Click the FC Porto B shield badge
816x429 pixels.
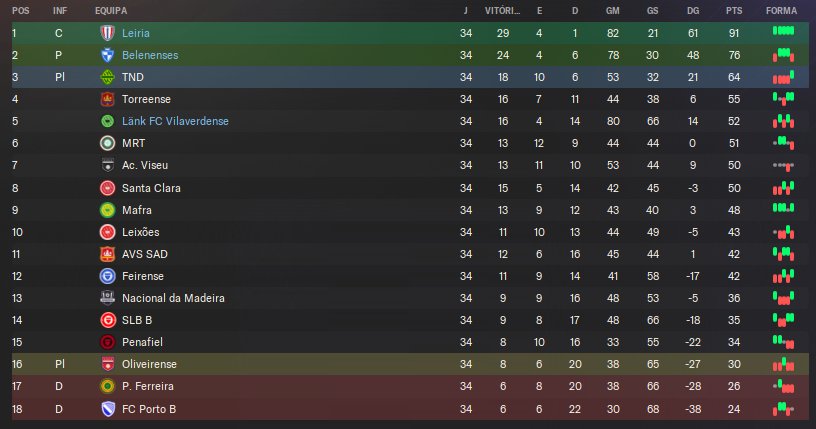tap(107, 408)
